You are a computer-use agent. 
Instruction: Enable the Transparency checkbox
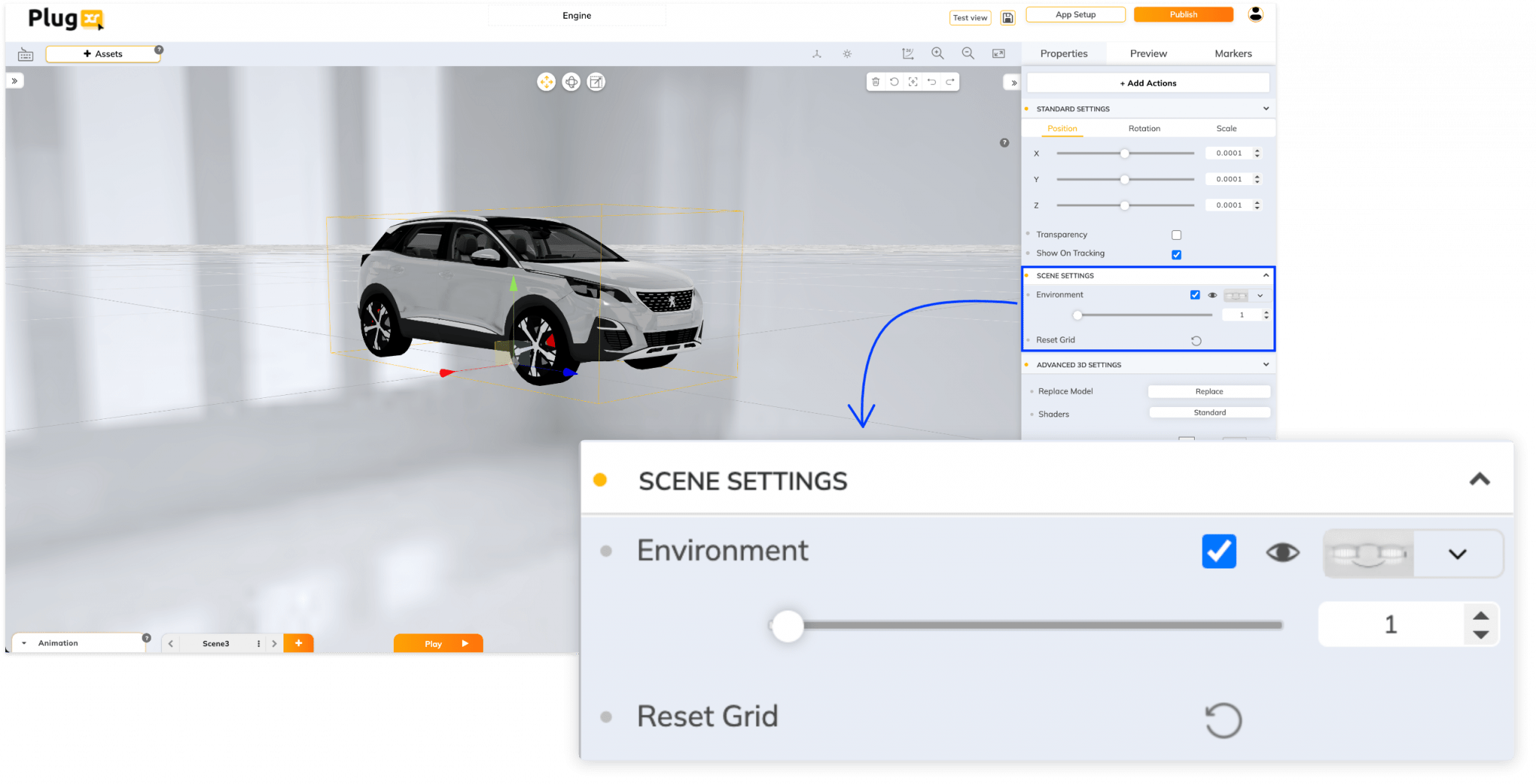pos(1176,234)
